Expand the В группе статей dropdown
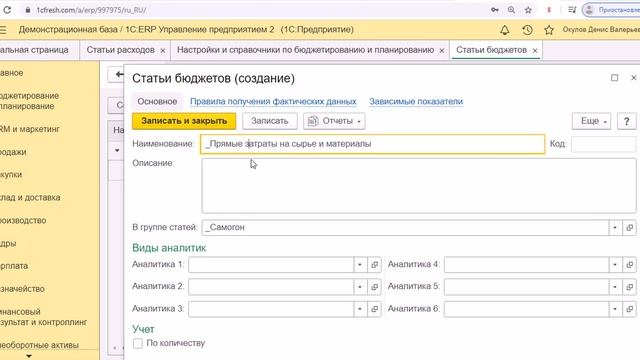The width and height of the screenshot is (640, 360). (x=615, y=227)
